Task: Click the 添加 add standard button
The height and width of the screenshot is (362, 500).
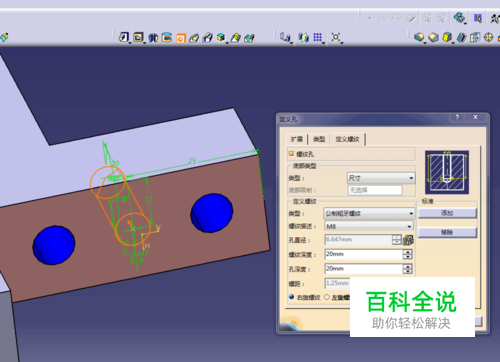Action: pyautogui.click(x=447, y=213)
